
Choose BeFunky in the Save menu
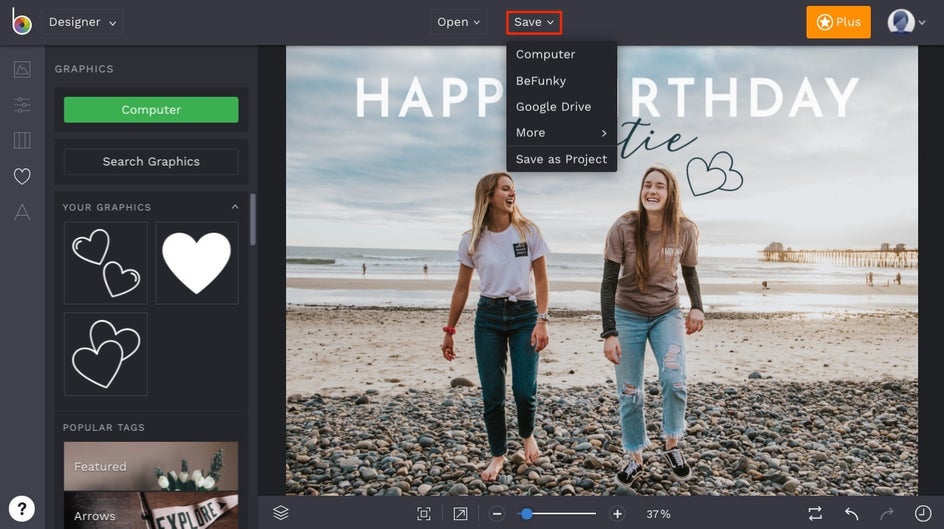point(561,81)
